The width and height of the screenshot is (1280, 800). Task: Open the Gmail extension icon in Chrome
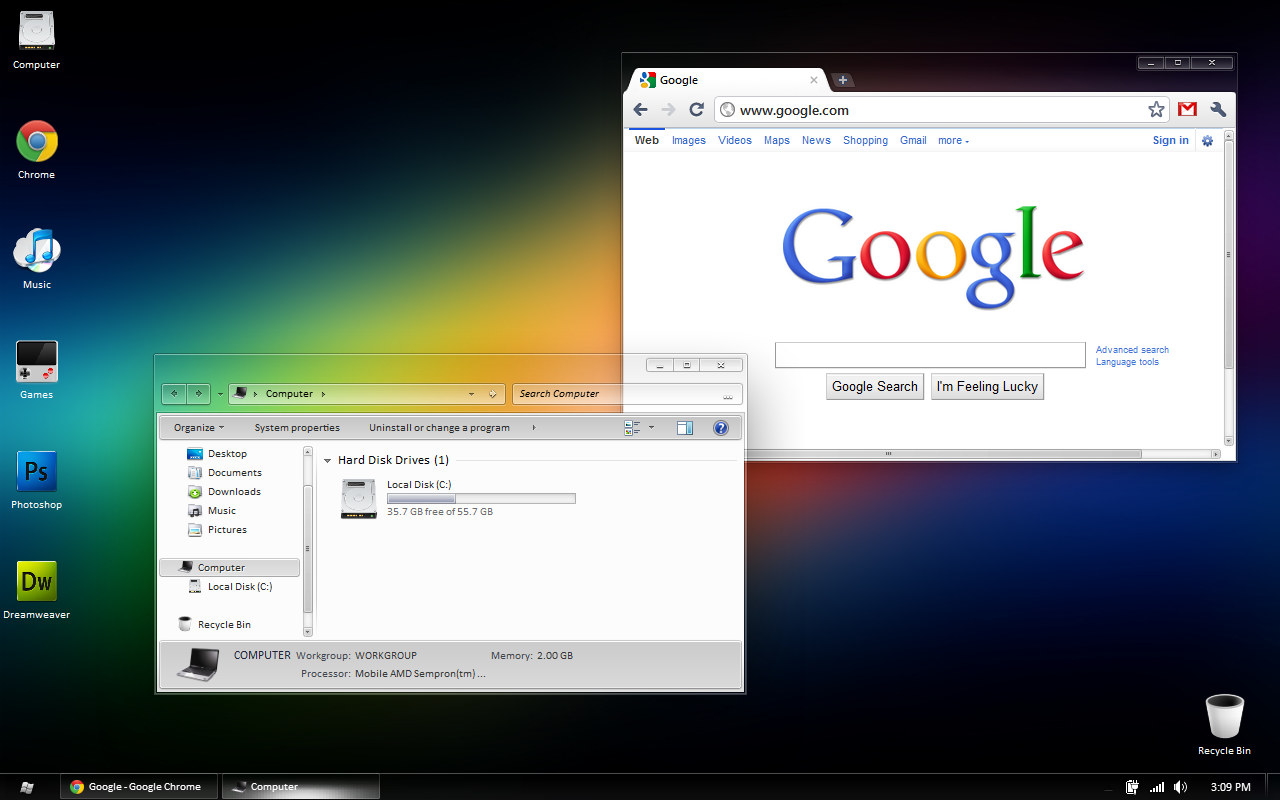click(1187, 110)
